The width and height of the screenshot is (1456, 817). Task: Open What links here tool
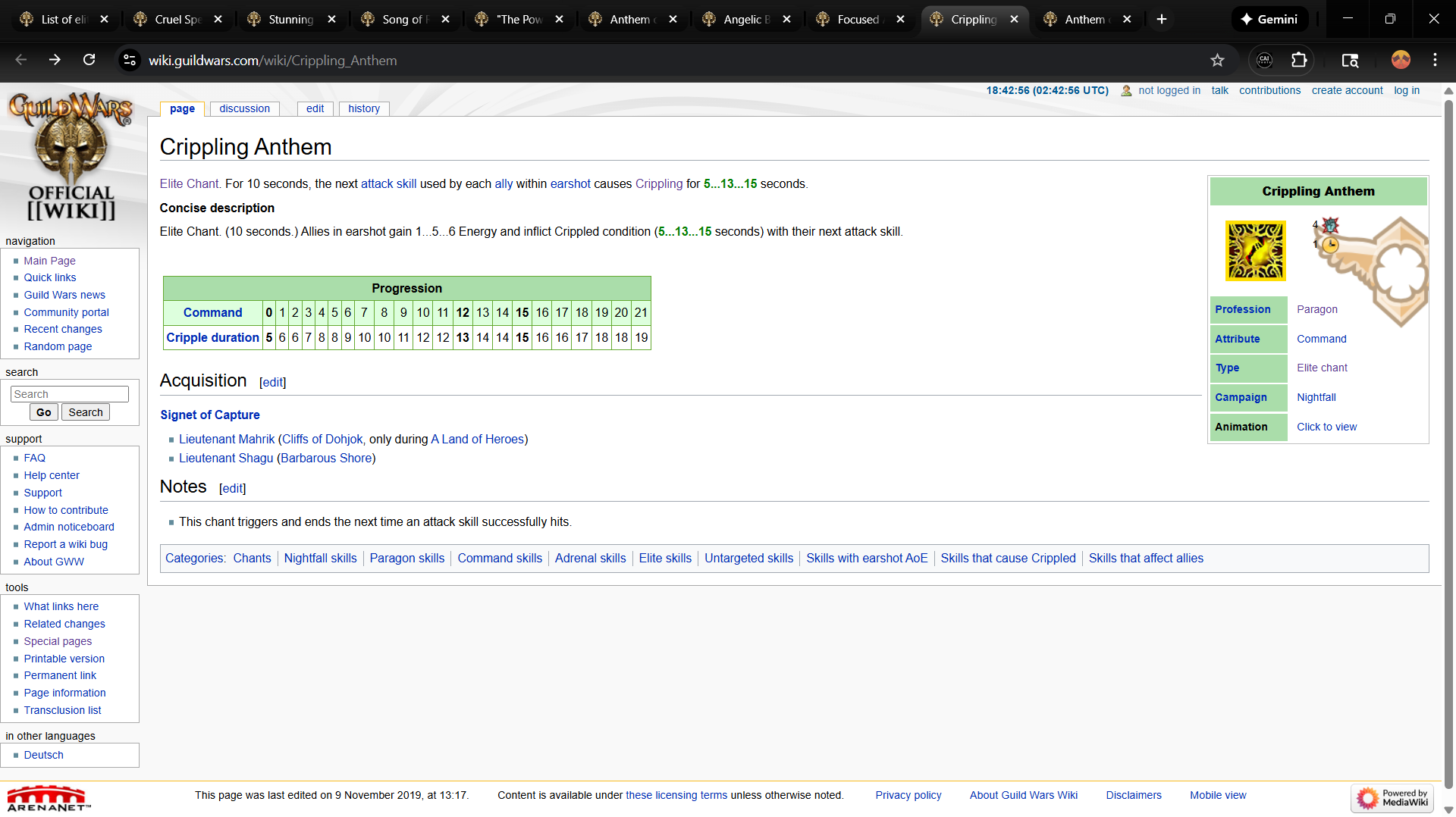(x=61, y=606)
